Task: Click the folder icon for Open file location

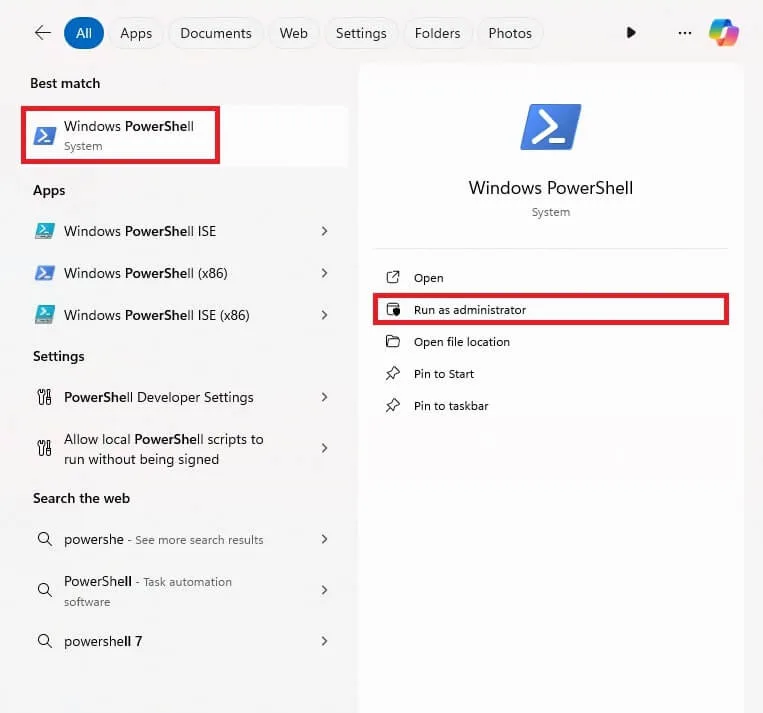Action: tap(393, 342)
